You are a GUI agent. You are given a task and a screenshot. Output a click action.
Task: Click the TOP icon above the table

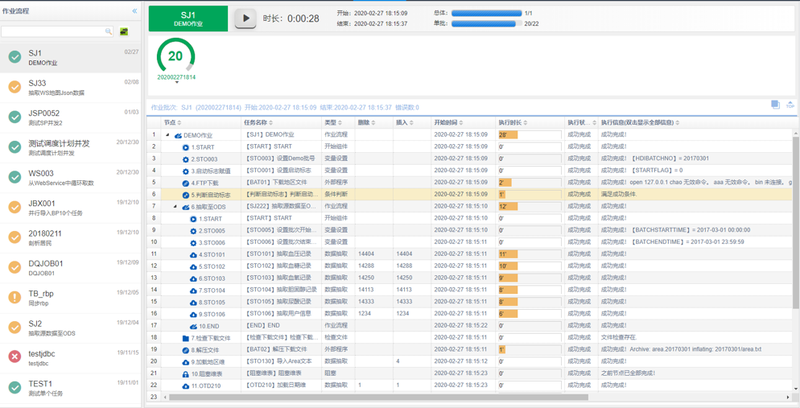(790, 105)
